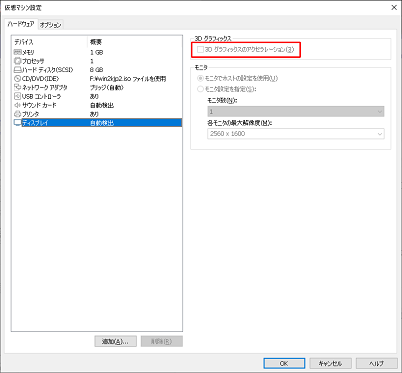The width and height of the screenshot is (402, 373).
Task: Click the 追加(A)... button
Action: [115, 341]
